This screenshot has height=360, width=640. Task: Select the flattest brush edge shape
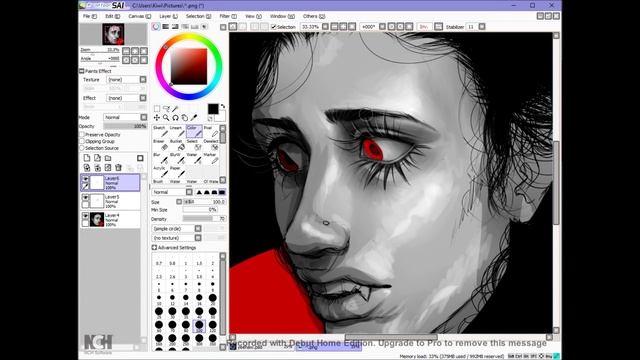tap(222, 192)
